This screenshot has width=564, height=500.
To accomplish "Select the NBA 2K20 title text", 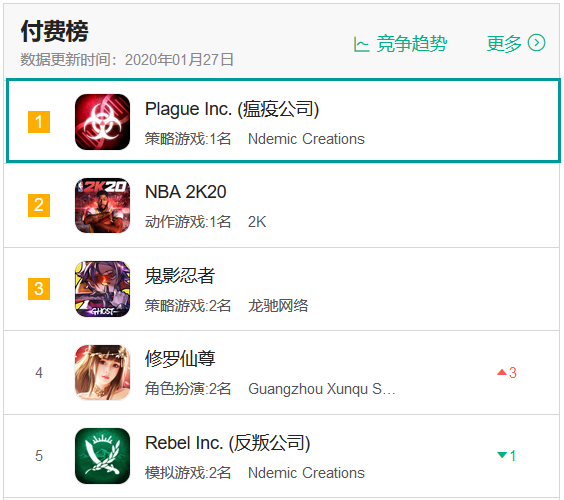I will [186, 192].
